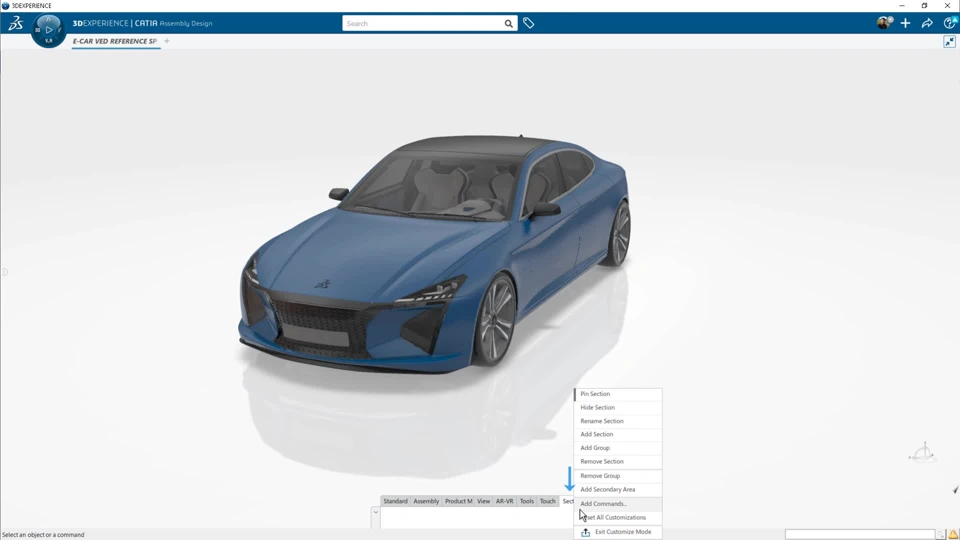The image size is (960, 540).
Task: Open the Touch action bar tab
Action: click(x=547, y=501)
